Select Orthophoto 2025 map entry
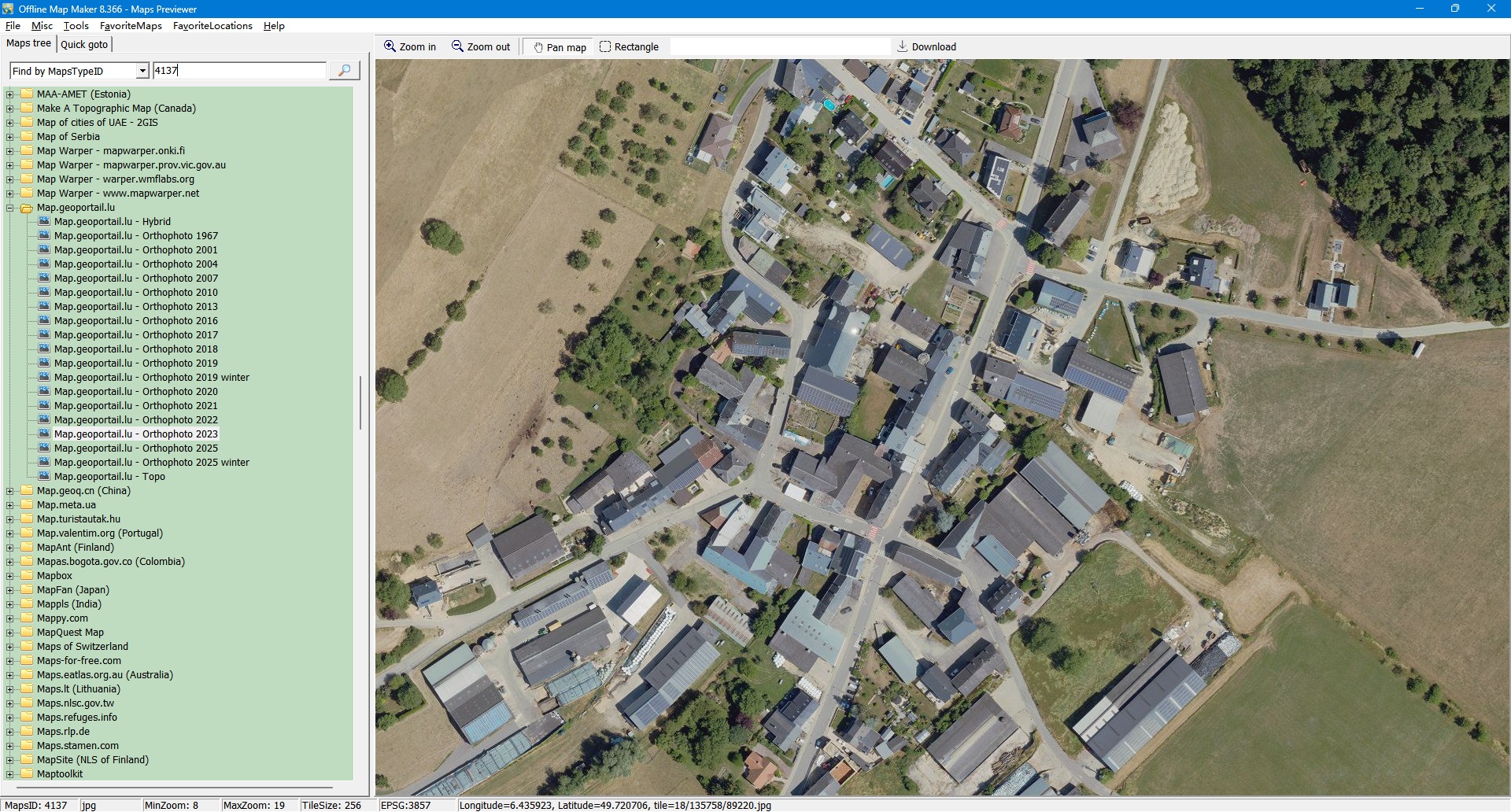Viewport: 1511px width, 812px height. [135, 448]
